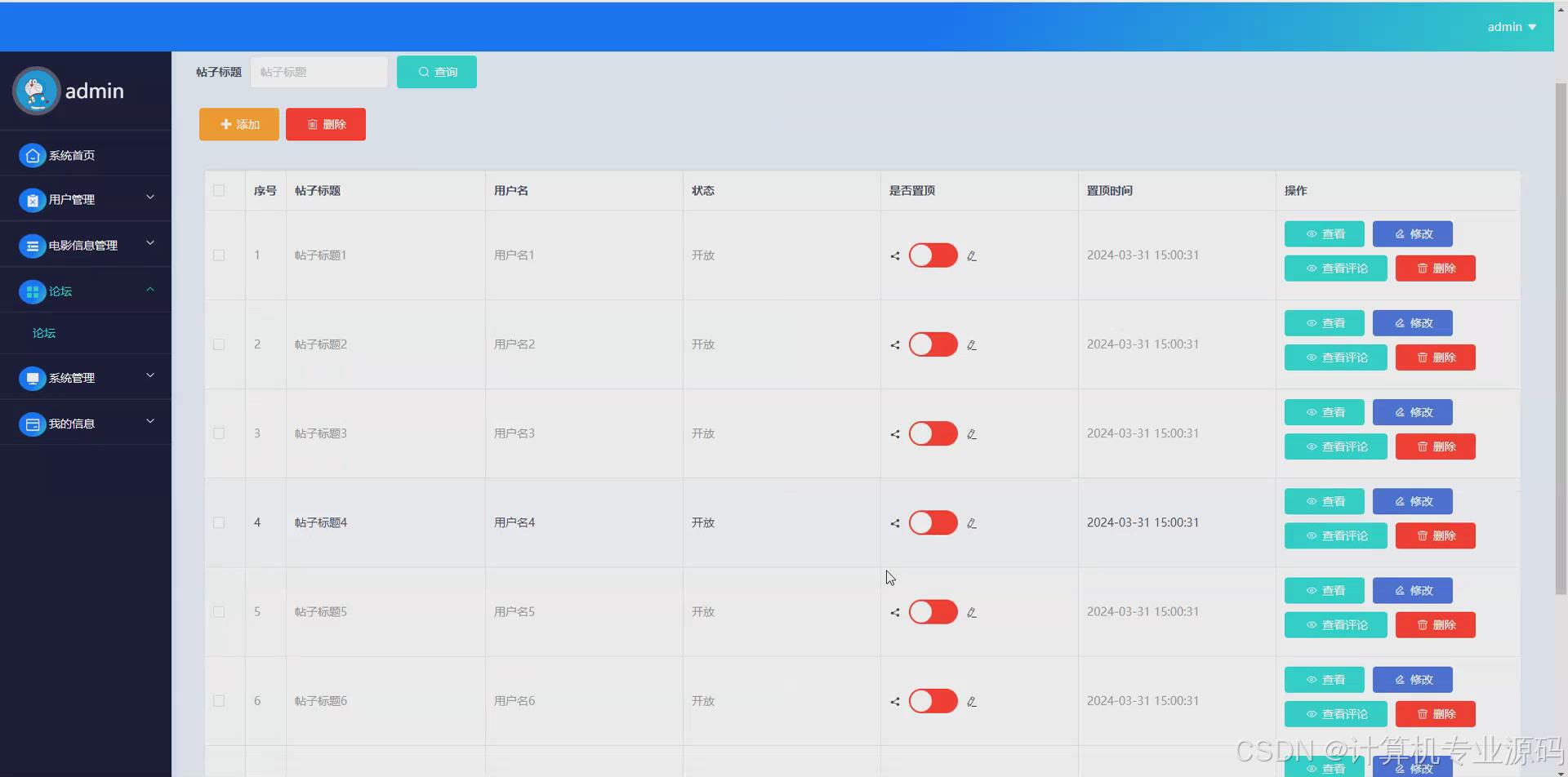Click the share icon in row 帖子标题2

click(895, 344)
